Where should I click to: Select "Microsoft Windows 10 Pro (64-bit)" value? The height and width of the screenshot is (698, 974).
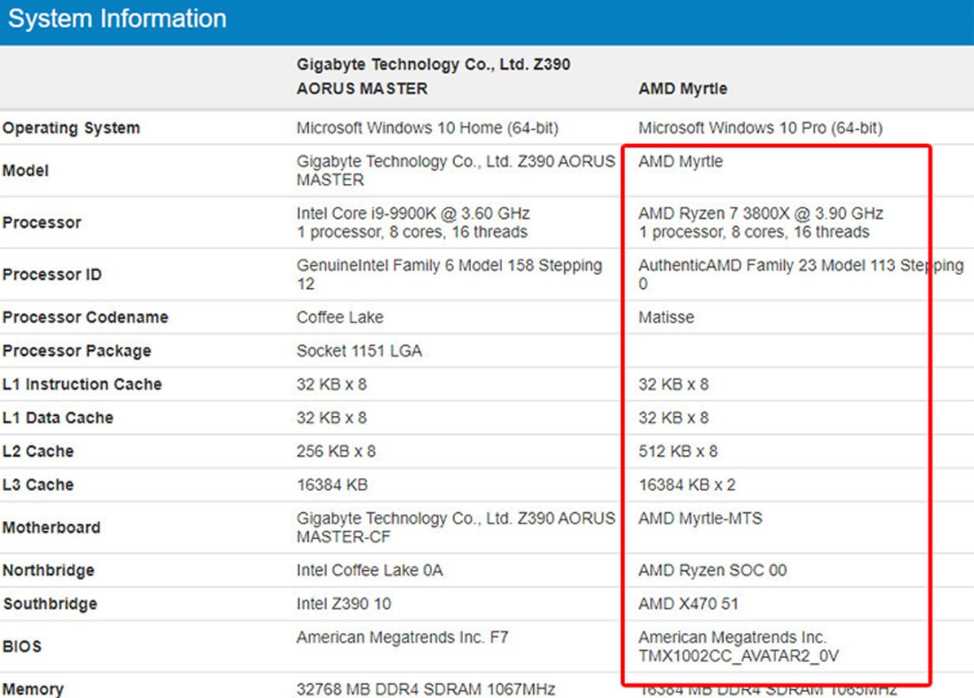point(760,128)
